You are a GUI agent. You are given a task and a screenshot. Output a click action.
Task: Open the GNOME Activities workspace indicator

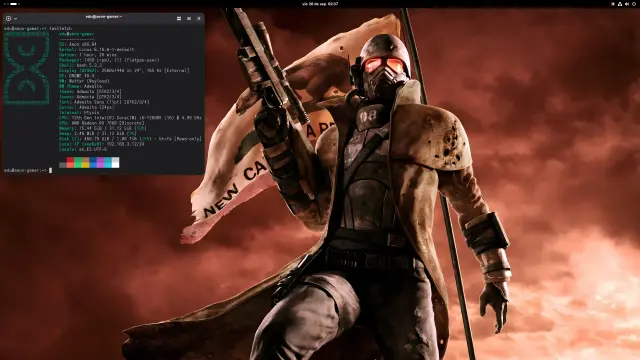(13, 4)
